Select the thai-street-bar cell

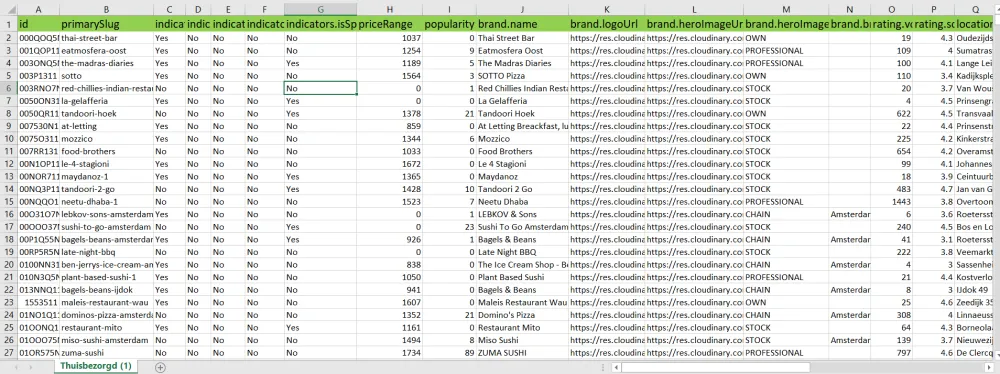pos(106,38)
